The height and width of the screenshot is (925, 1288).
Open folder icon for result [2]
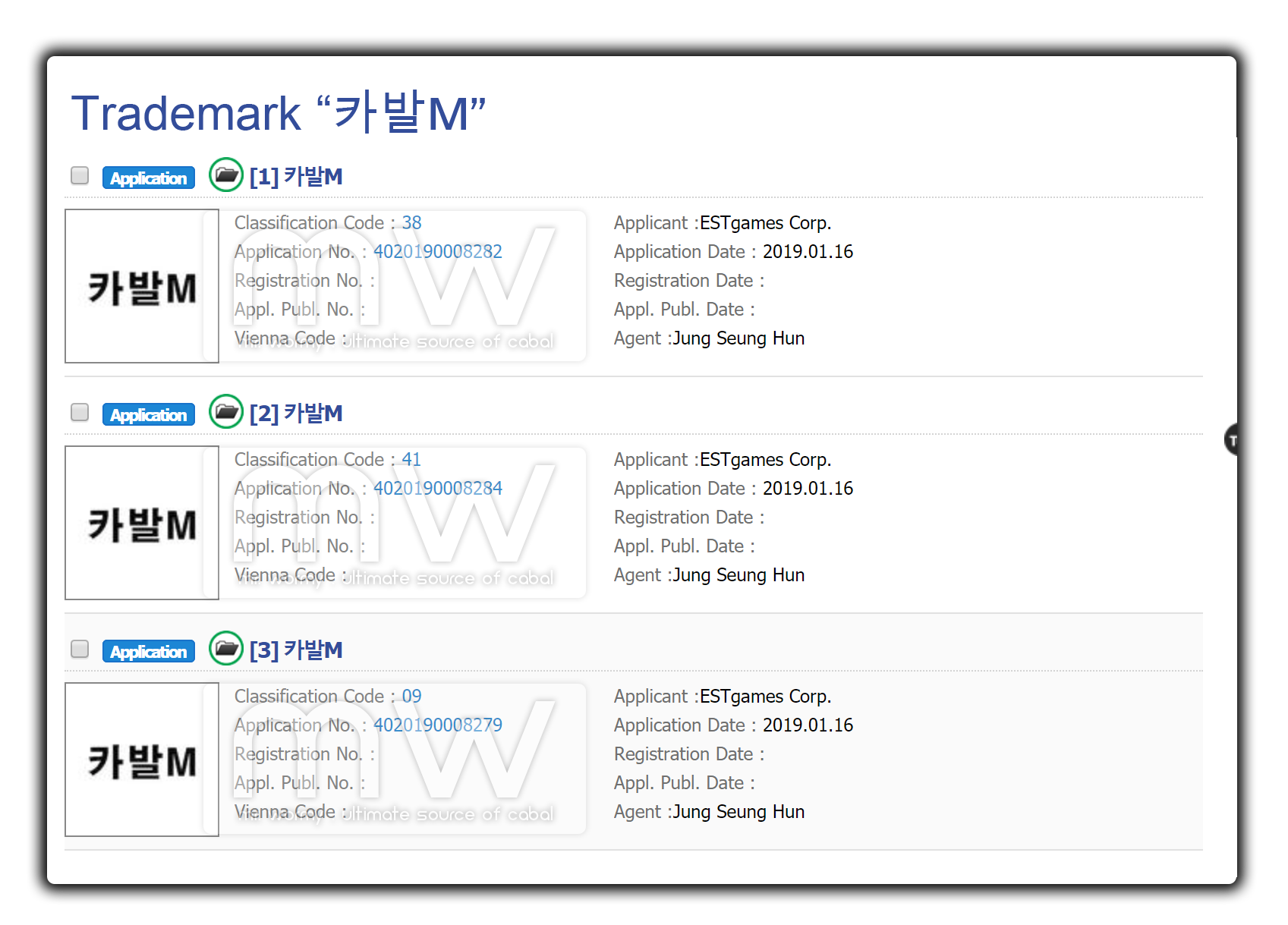tap(225, 412)
